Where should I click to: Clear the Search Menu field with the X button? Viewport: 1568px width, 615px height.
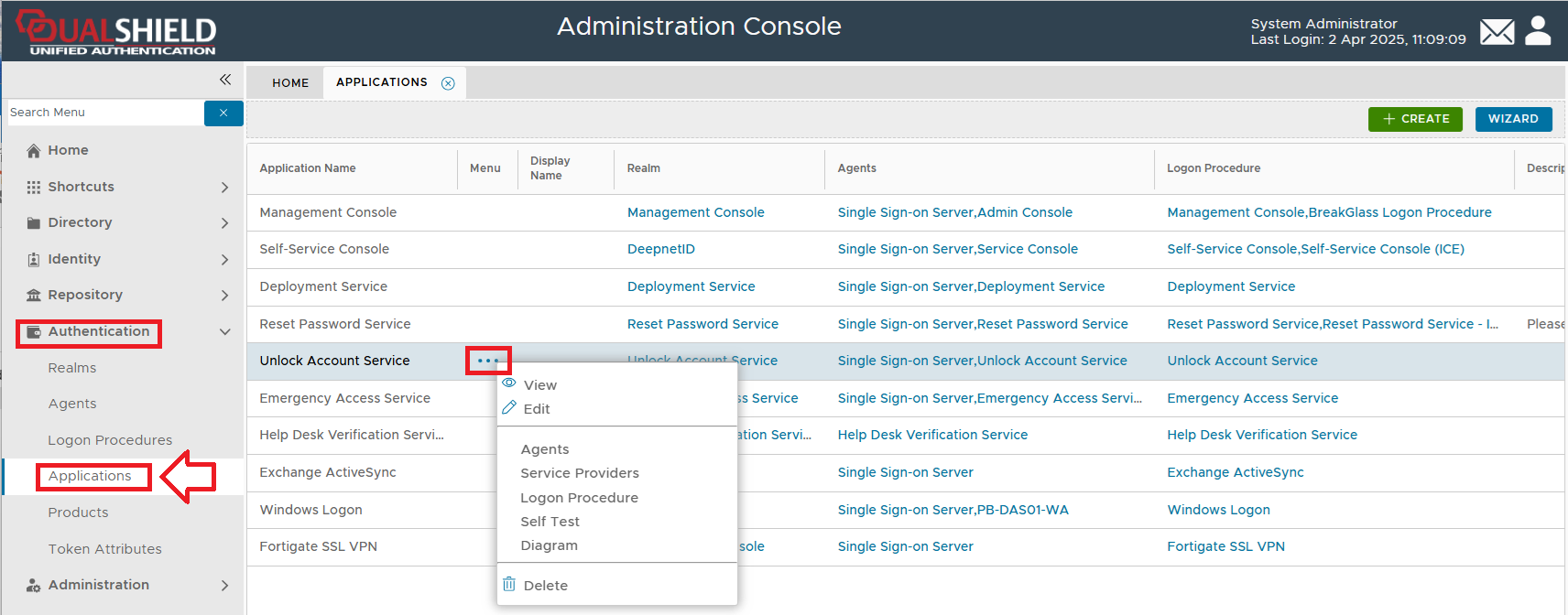pyautogui.click(x=223, y=113)
